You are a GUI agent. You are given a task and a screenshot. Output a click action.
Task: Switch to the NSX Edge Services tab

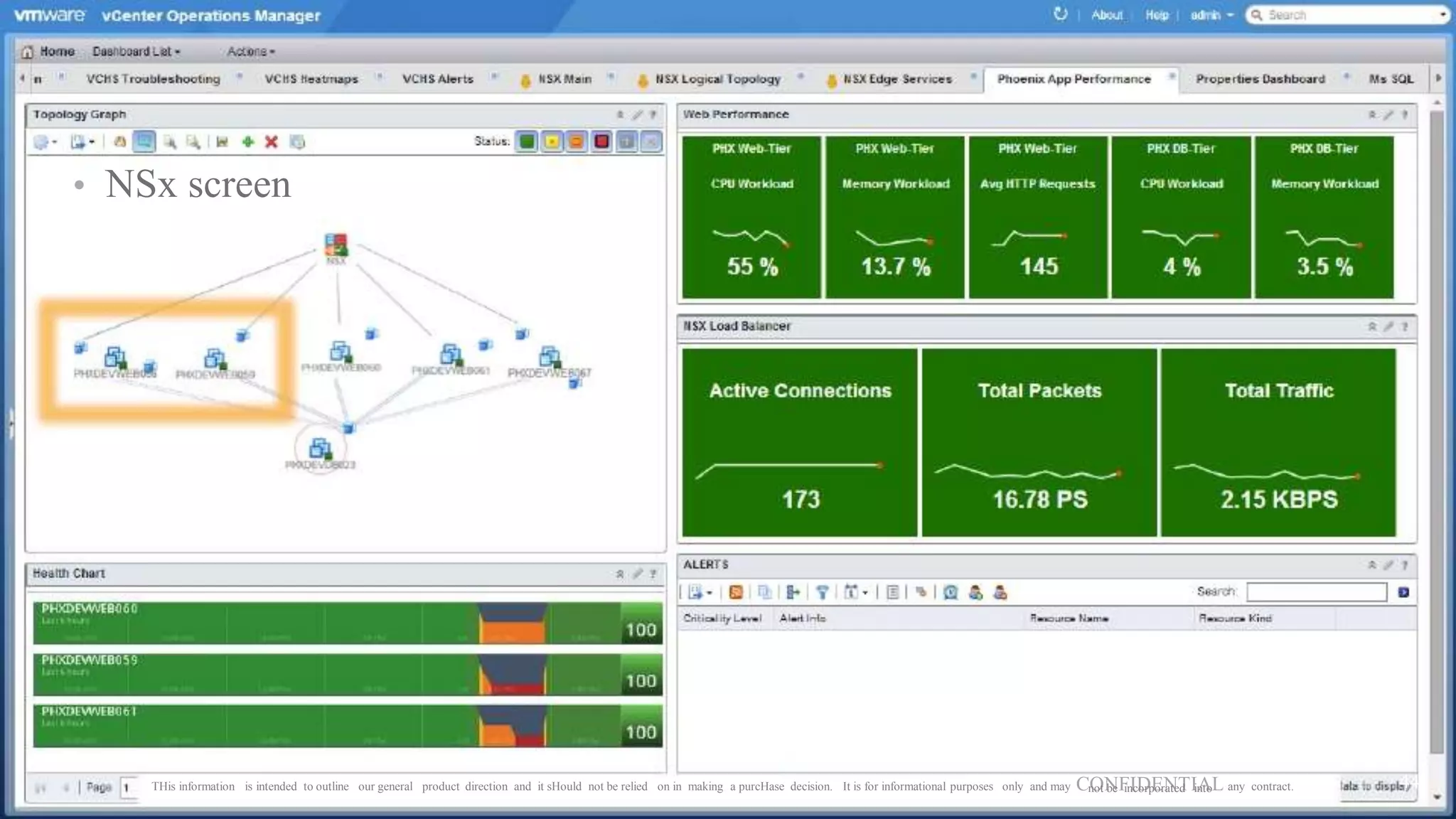pos(896,79)
